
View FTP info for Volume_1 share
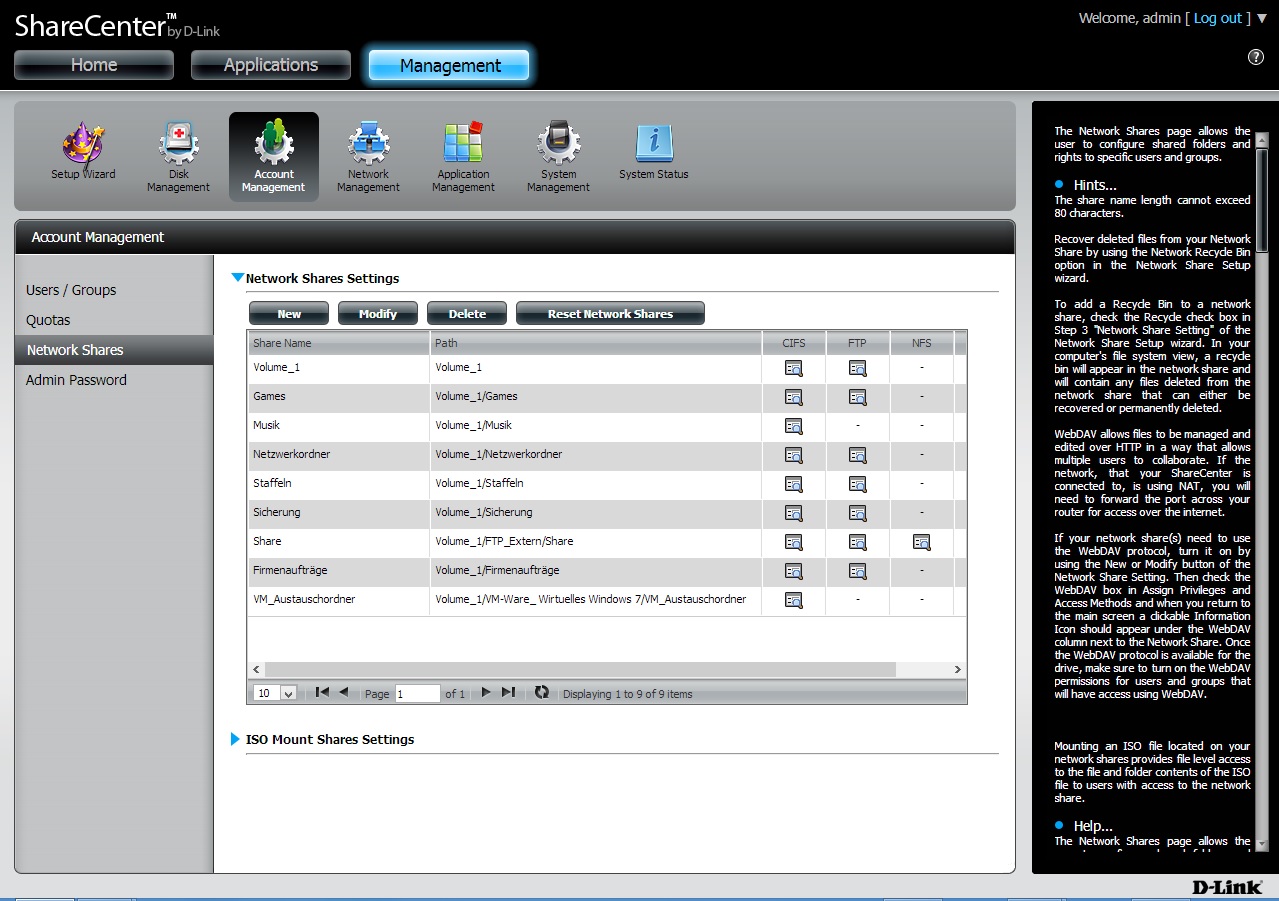pos(857,368)
